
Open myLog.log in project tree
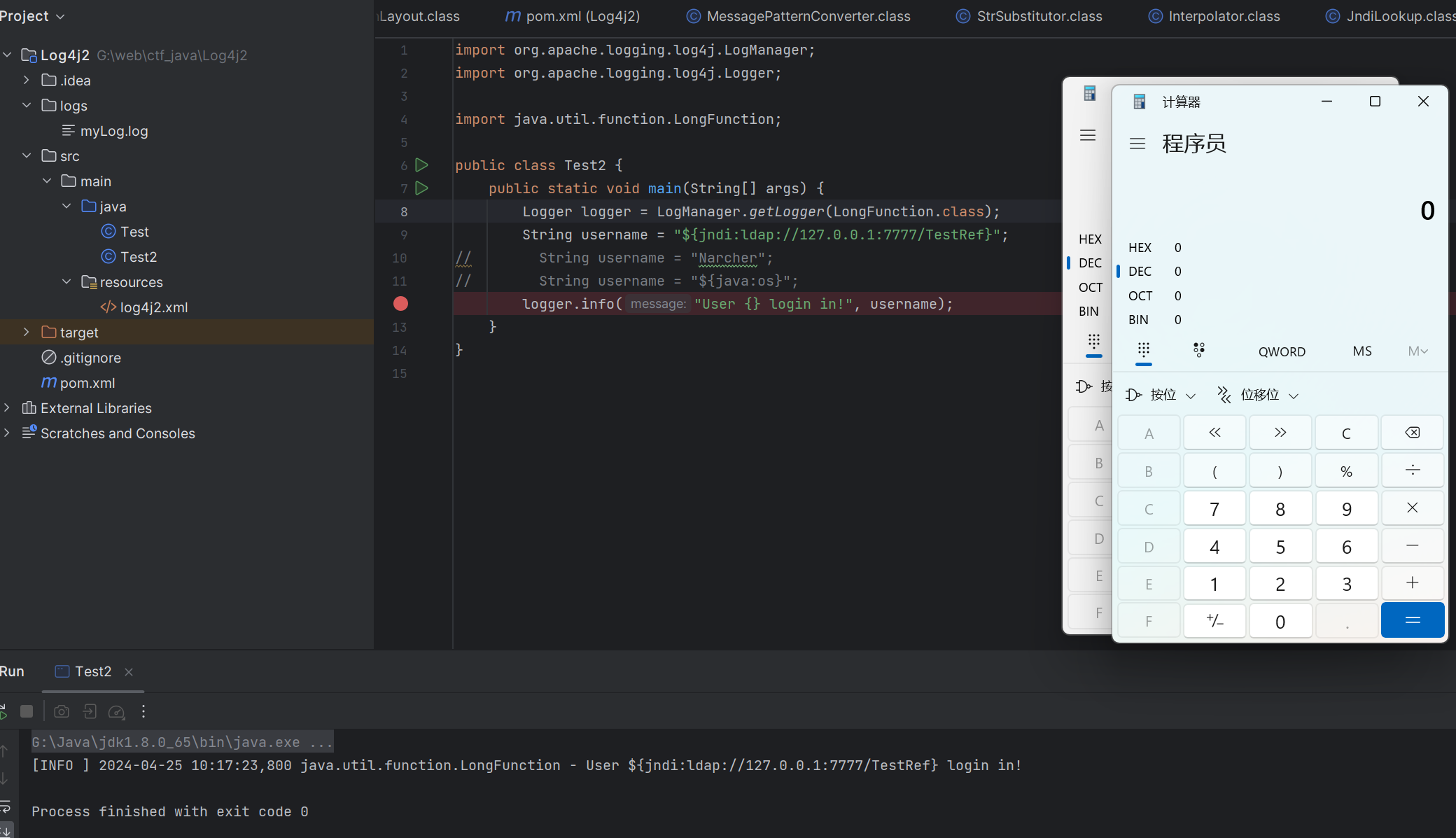[105, 131]
